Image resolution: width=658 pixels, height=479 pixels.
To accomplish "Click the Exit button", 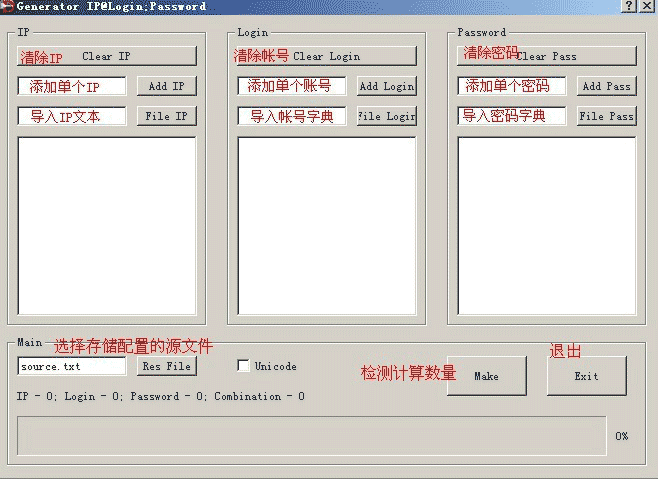I will 586,376.
